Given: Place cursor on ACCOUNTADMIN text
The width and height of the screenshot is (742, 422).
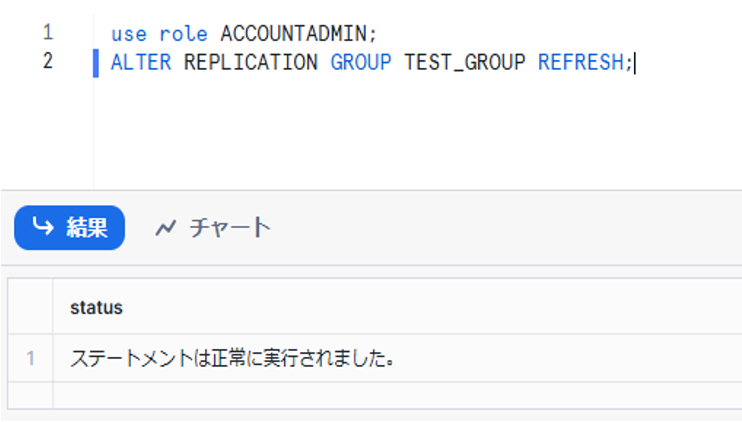Looking at the screenshot, I should pyautogui.click(x=293, y=33).
